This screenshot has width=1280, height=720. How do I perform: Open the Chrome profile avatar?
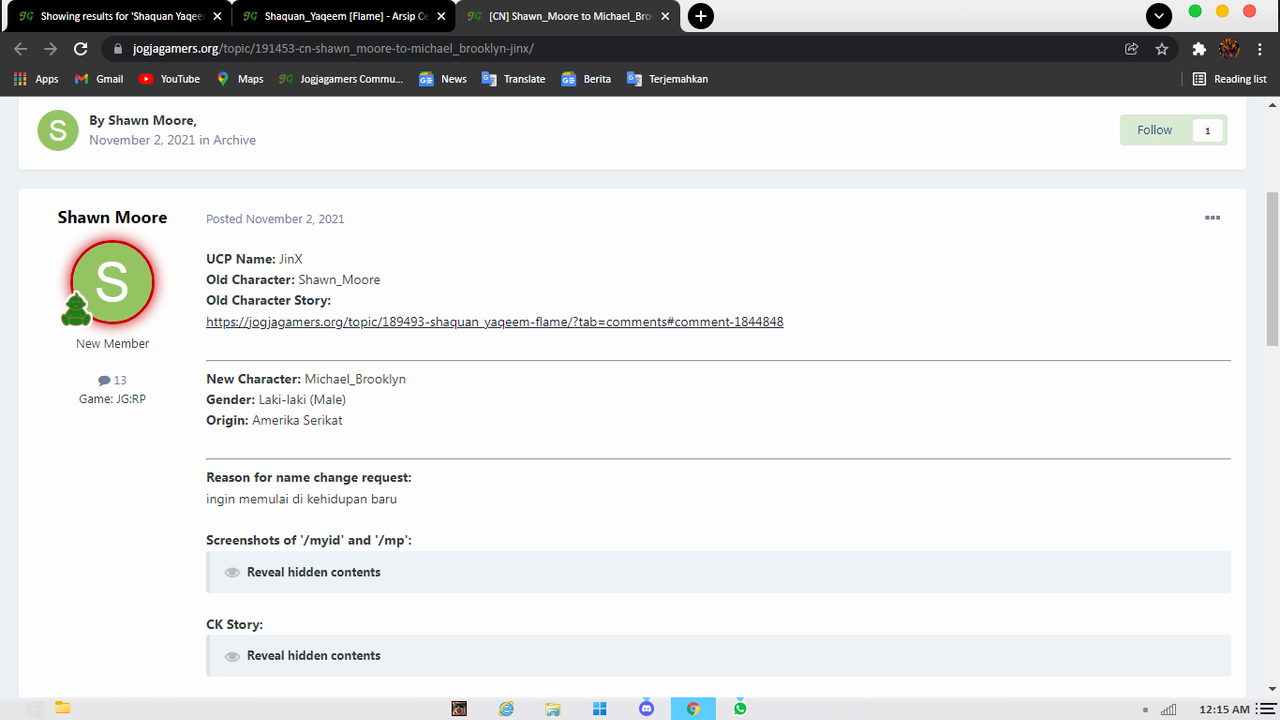[x=1229, y=48]
